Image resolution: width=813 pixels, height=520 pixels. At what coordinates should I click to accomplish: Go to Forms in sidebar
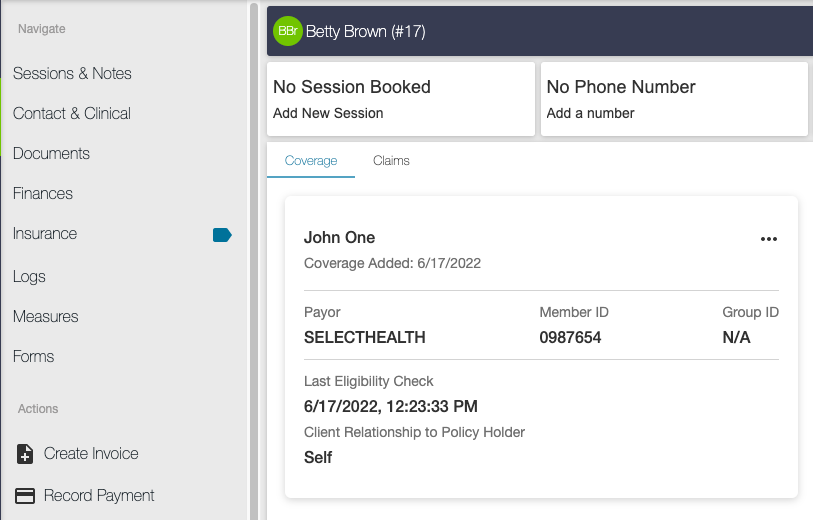(x=33, y=357)
